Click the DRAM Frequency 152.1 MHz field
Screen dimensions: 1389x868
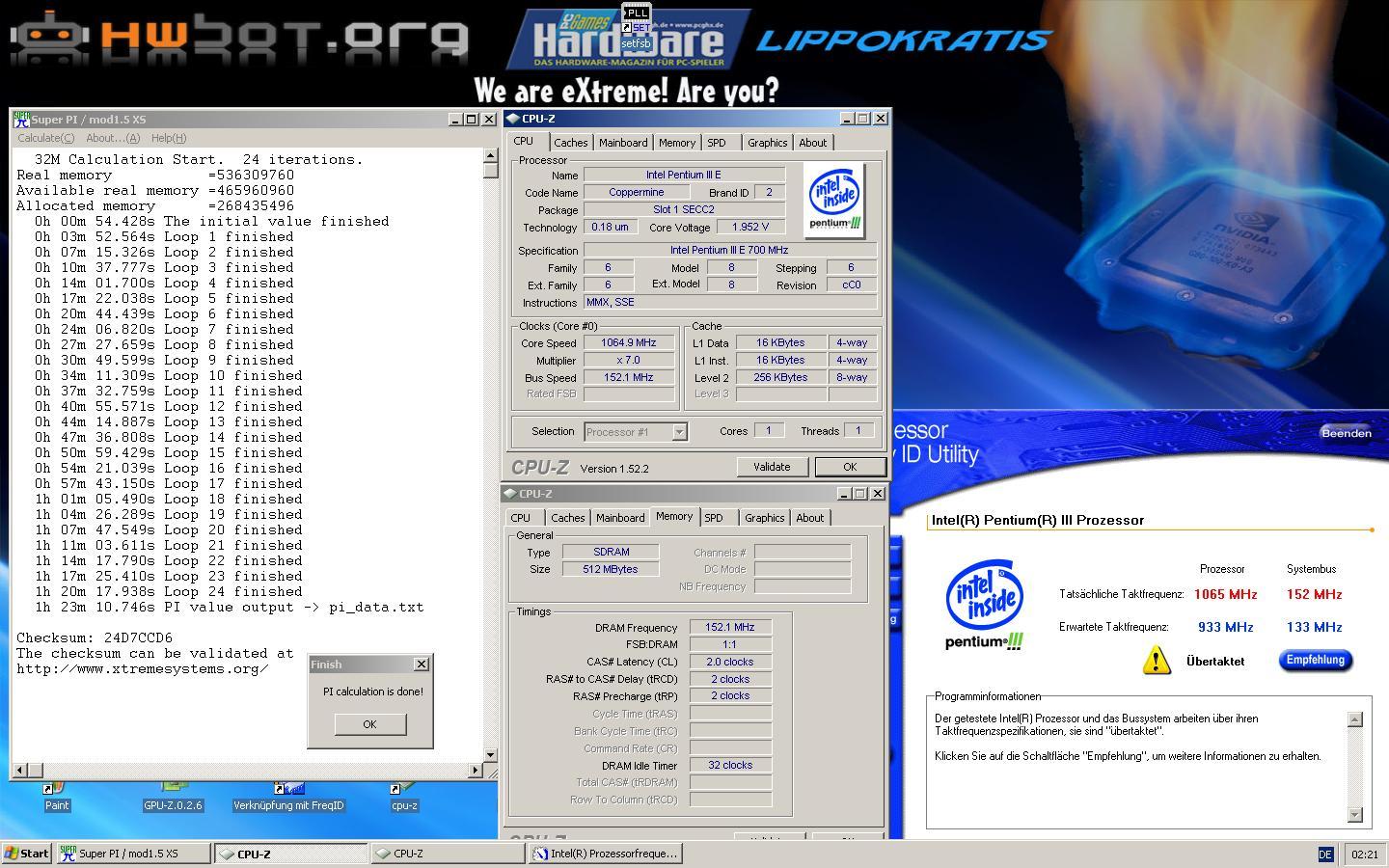730,628
